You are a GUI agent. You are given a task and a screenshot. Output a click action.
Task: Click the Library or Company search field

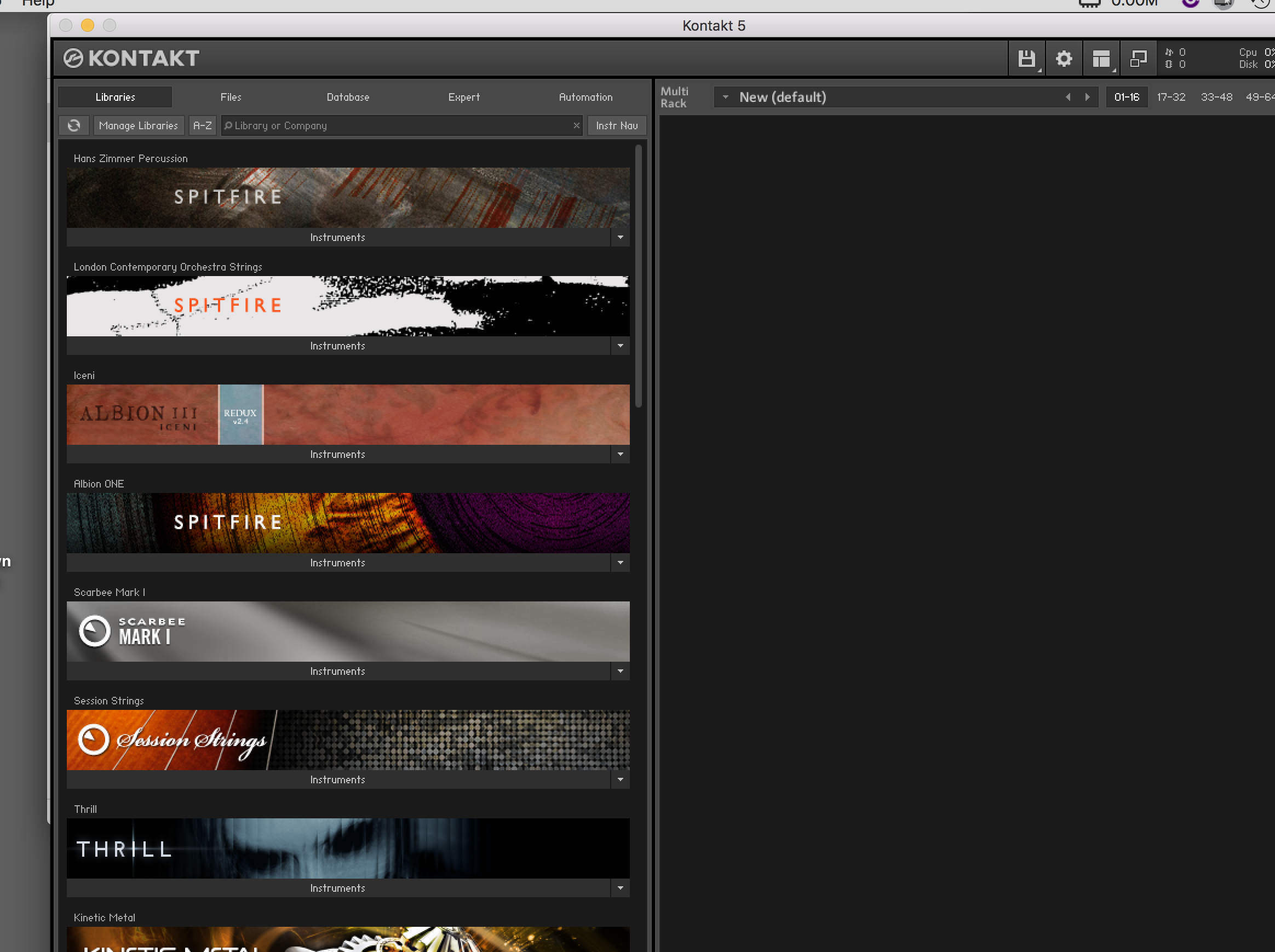[398, 125]
